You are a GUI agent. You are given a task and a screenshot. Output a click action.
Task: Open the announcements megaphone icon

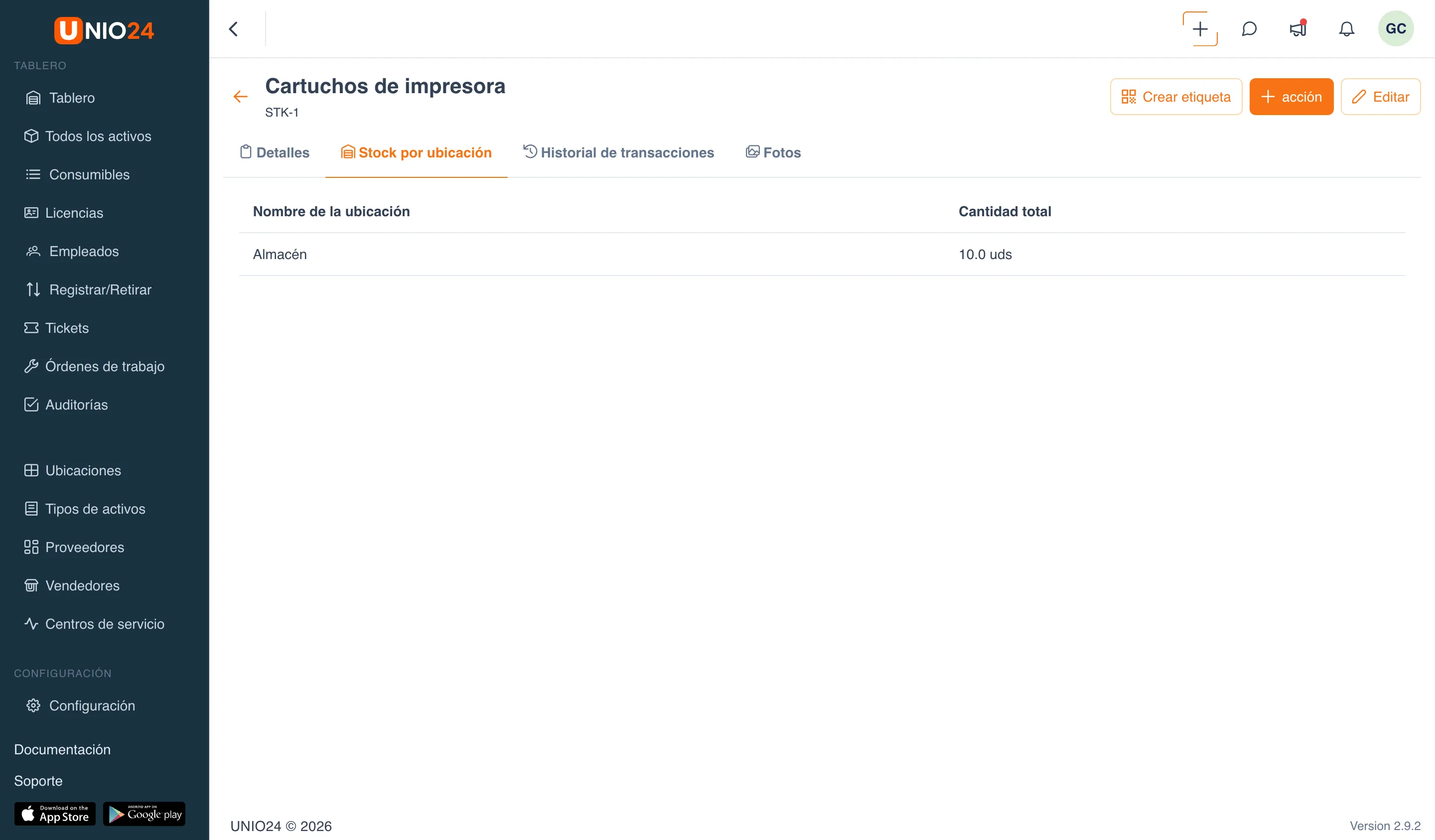(1298, 29)
